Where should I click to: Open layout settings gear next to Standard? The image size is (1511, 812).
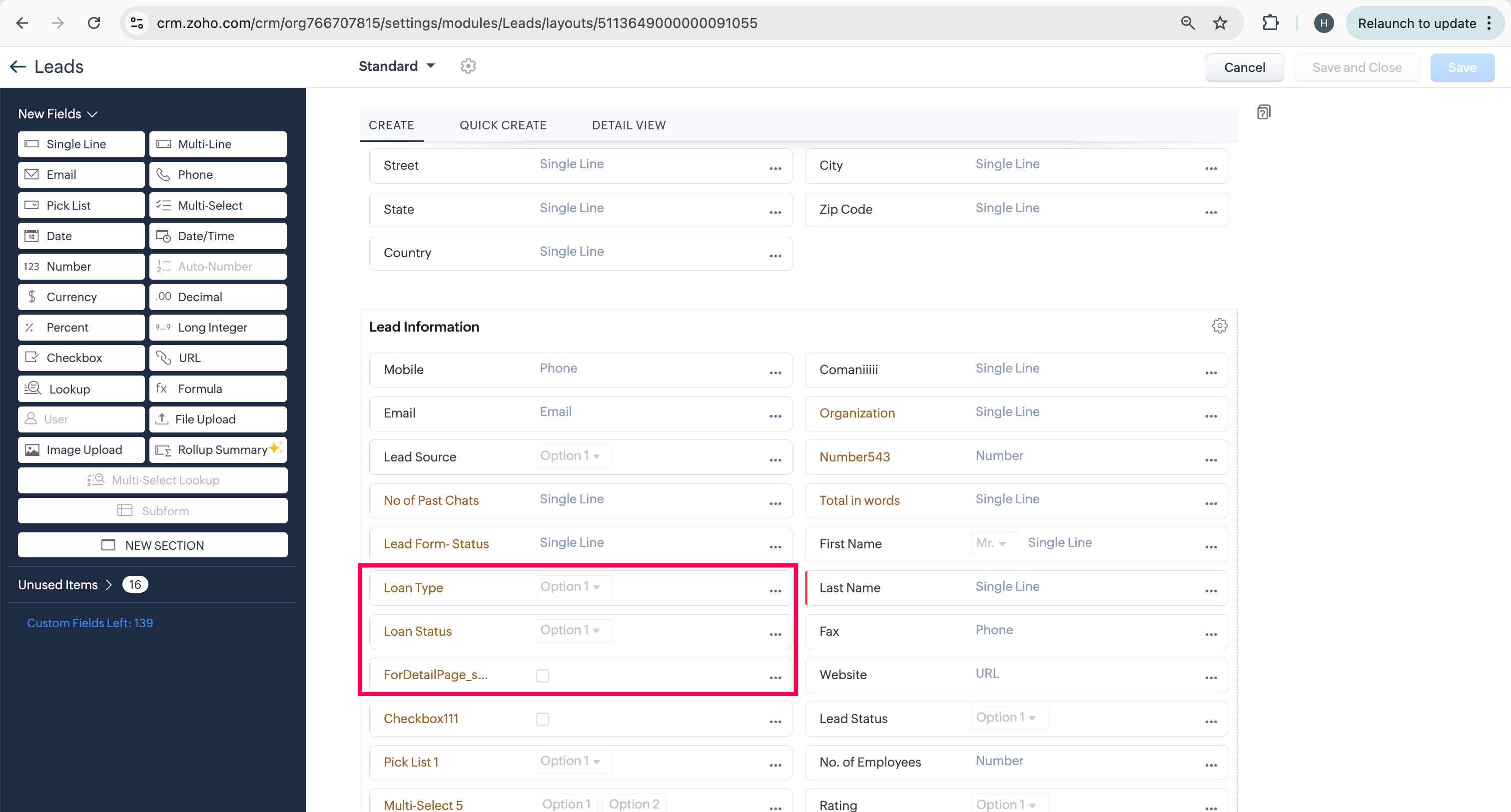pyautogui.click(x=468, y=66)
